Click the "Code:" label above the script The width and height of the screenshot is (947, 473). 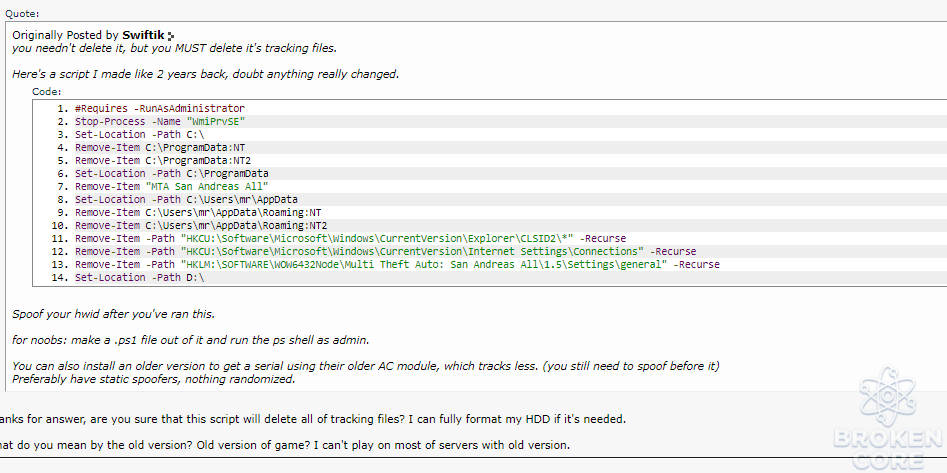click(47, 92)
